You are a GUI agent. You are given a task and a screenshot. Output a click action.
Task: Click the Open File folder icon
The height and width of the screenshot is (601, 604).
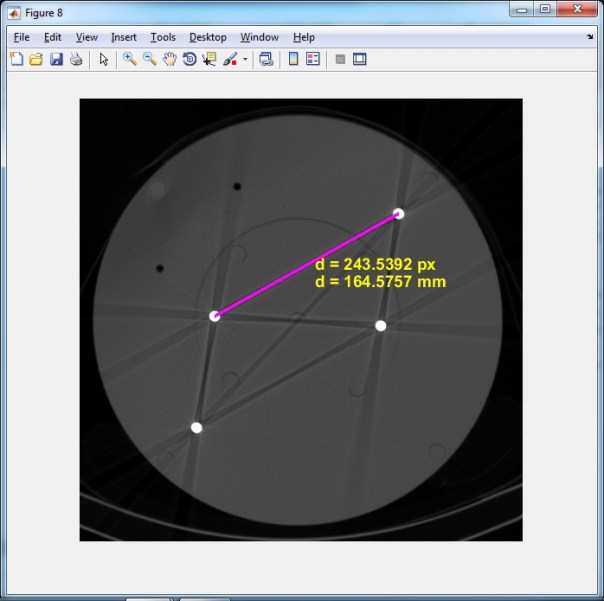click(x=36, y=60)
